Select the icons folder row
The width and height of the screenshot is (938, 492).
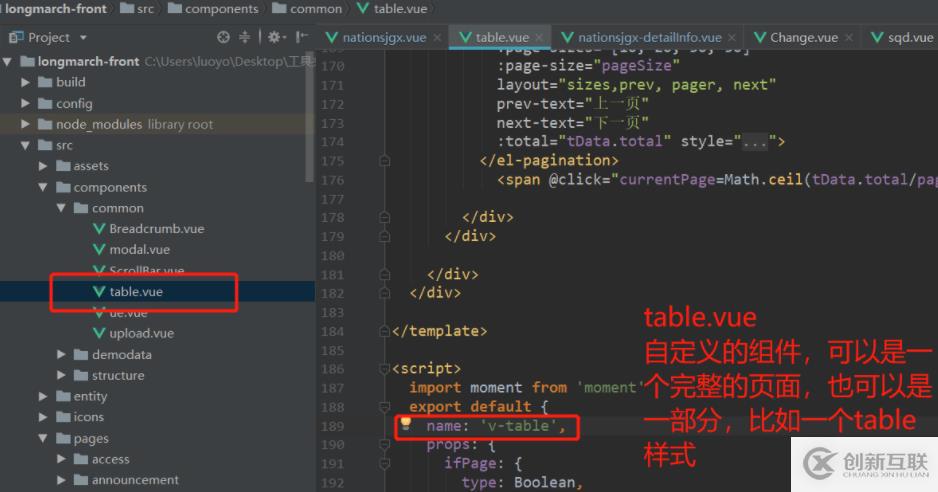(157, 417)
